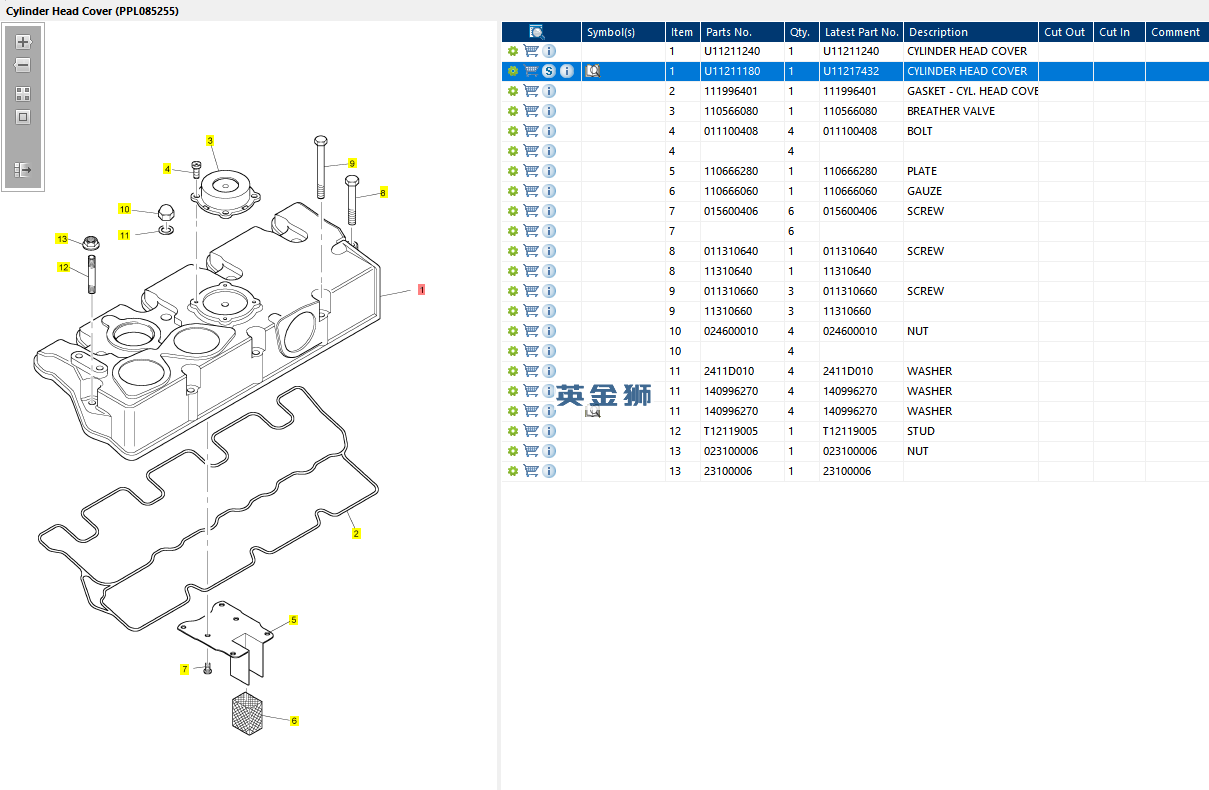Add BREATHER VALVE to cart via cart icon
The width and height of the screenshot is (1209, 790).
coord(531,111)
